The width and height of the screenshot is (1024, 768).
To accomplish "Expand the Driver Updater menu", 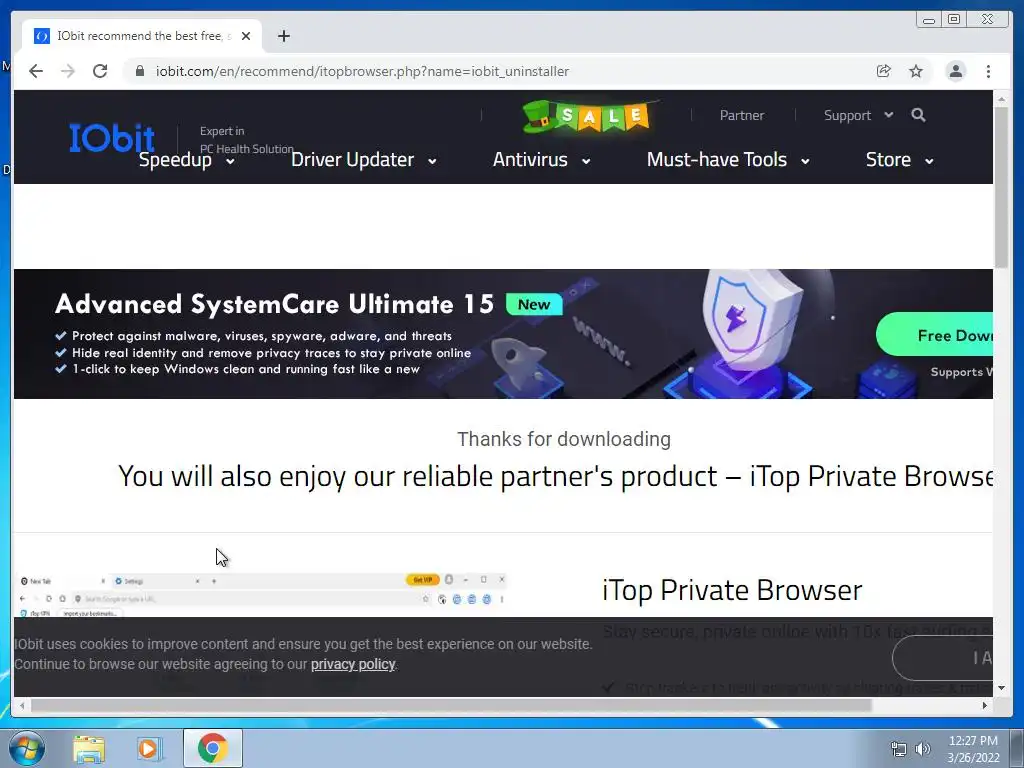I will [364, 160].
